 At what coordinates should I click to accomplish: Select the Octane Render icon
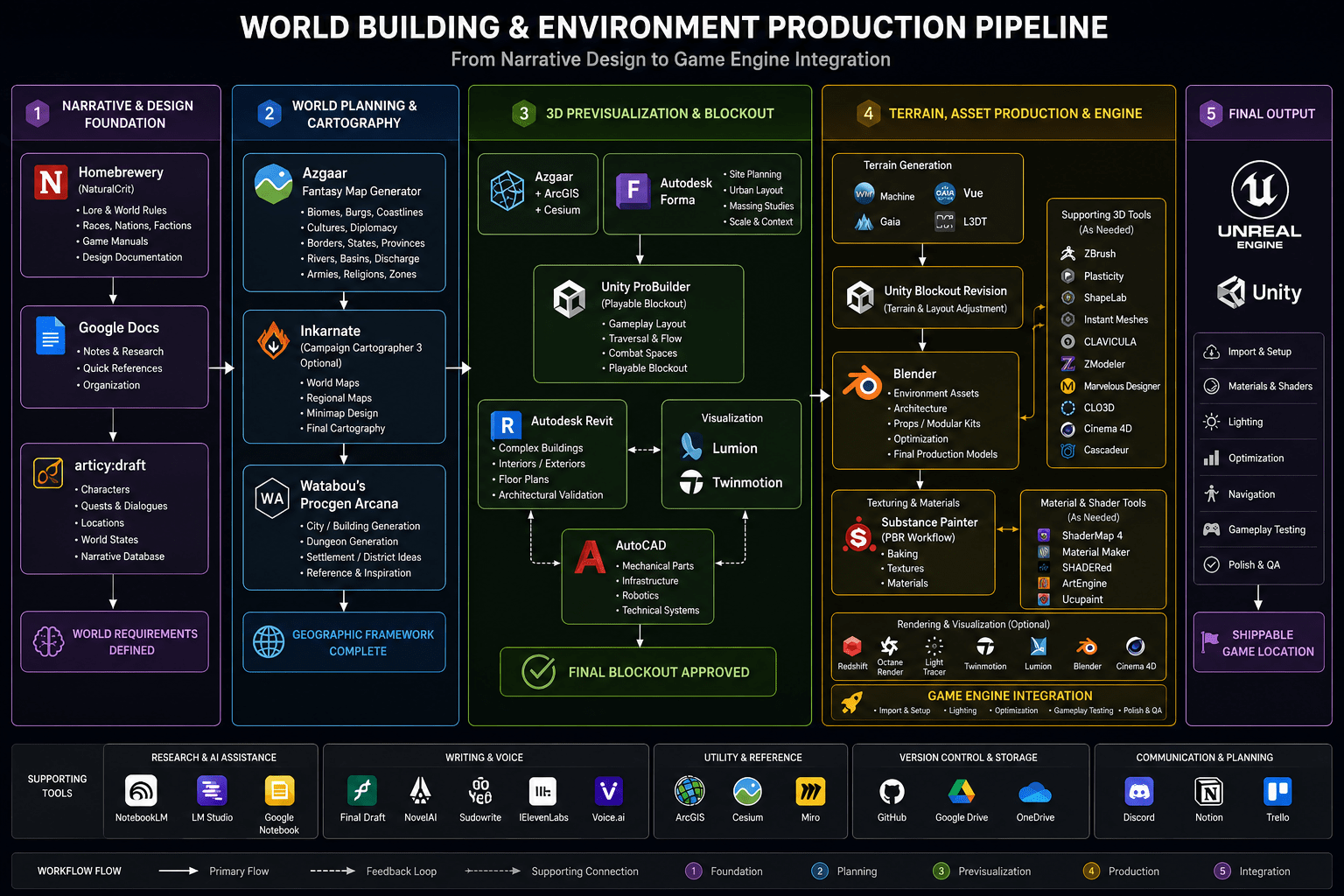tap(889, 646)
